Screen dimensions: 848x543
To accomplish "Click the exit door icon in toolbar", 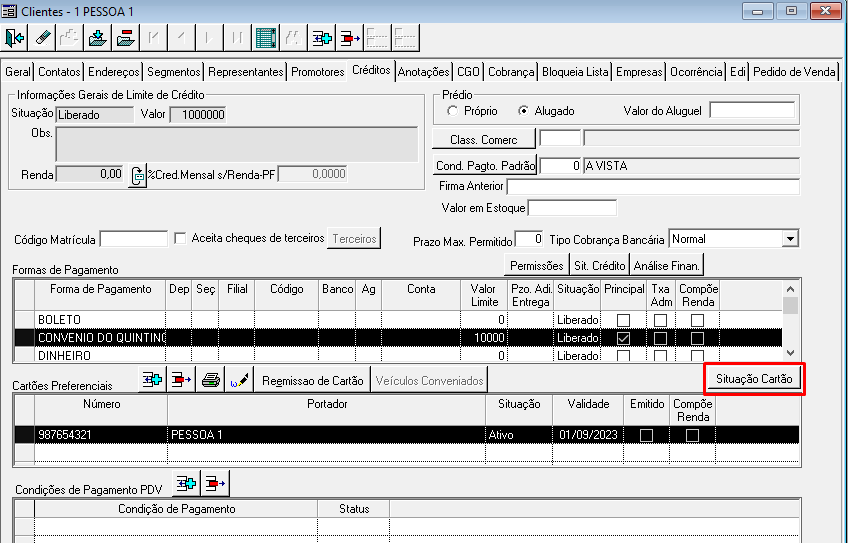I will coord(15,38).
